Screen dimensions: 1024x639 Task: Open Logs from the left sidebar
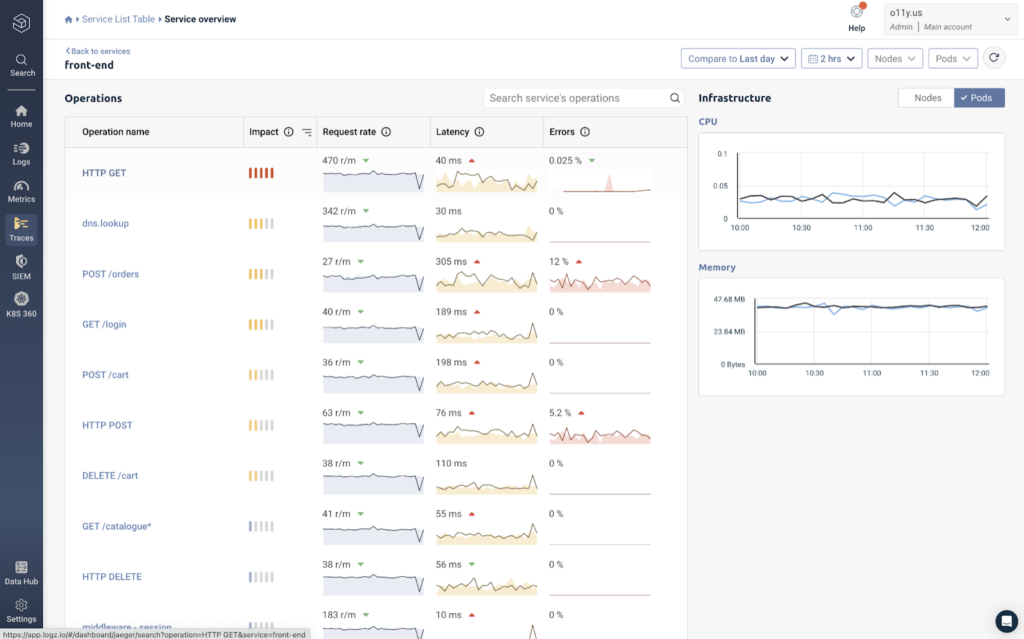point(21,153)
